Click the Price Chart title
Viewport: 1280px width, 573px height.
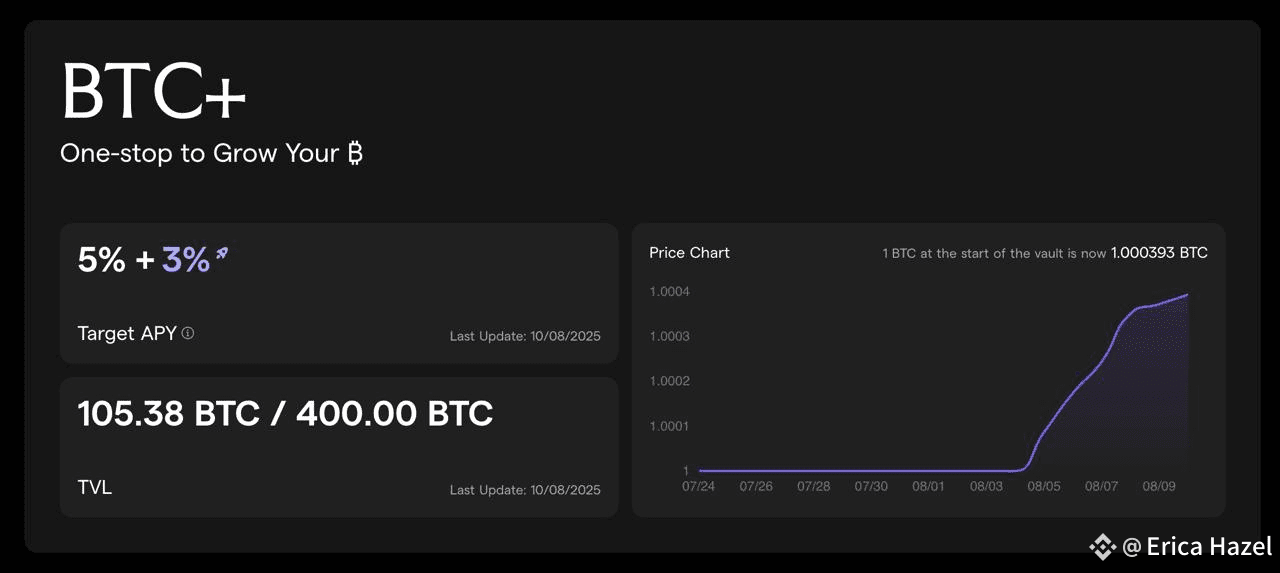click(689, 253)
